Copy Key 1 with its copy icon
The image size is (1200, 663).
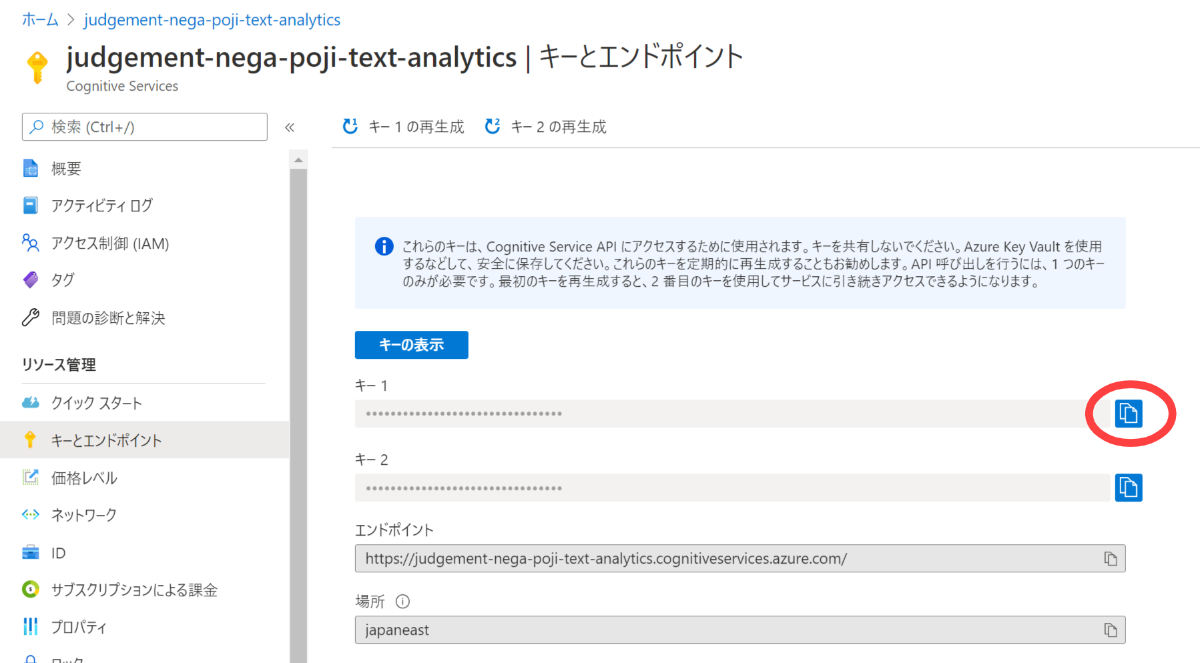(x=1128, y=413)
